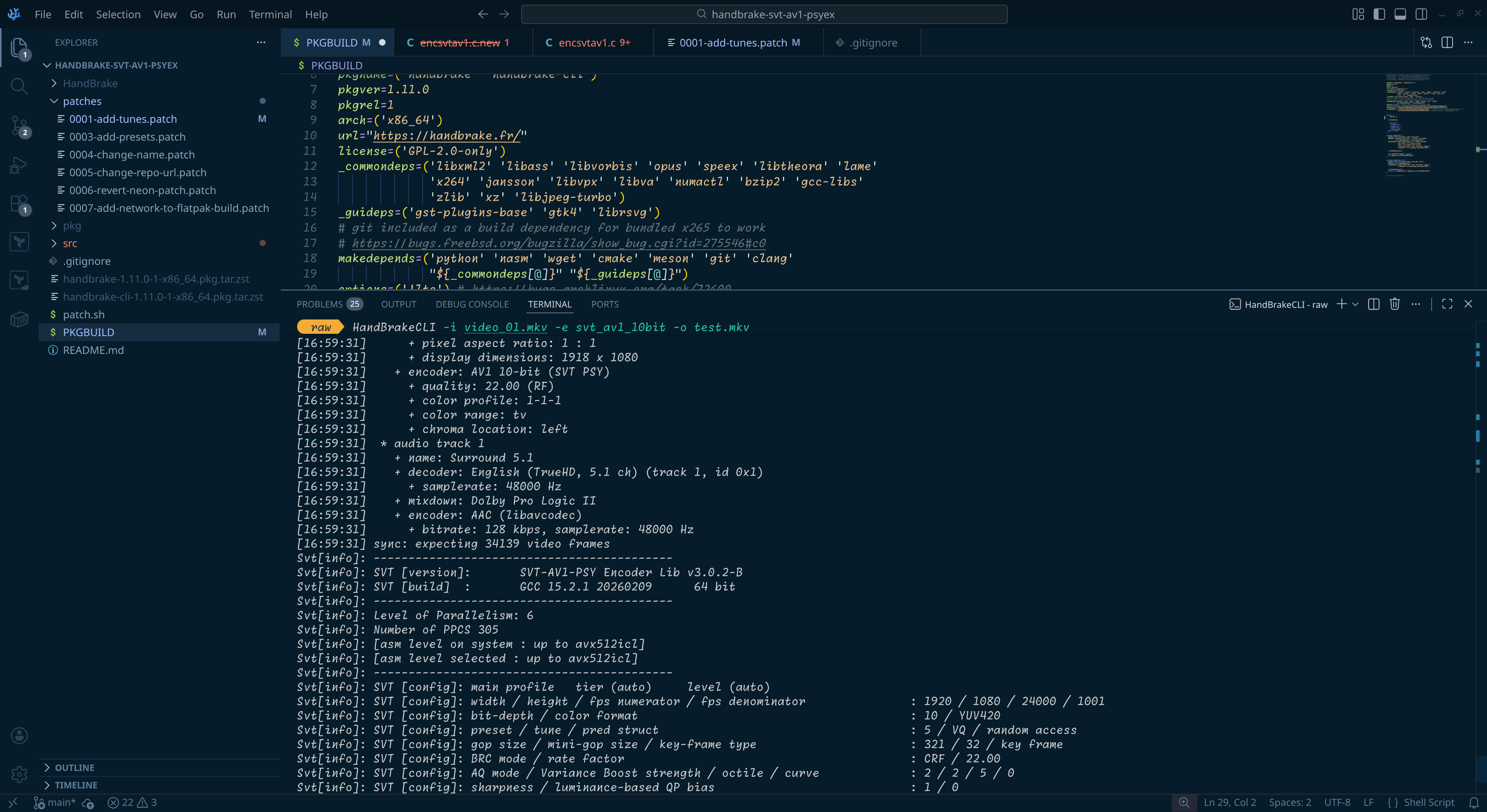Open the handbrake.fr URL link in editor

pos(447,136)
